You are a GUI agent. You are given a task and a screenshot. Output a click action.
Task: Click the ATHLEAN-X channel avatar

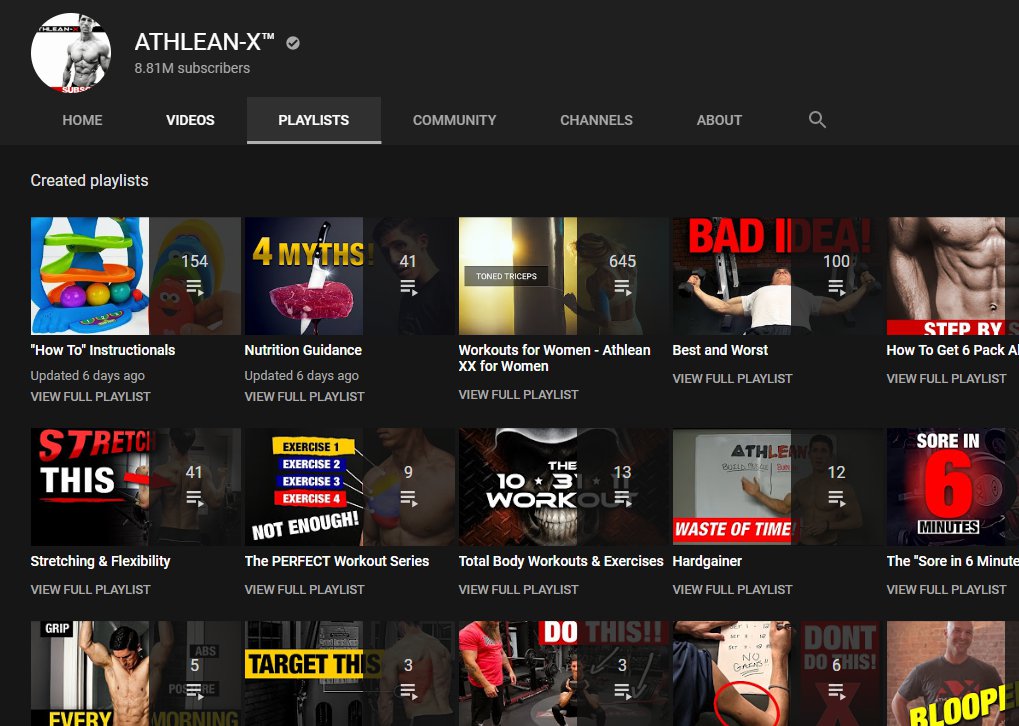[x=71, y=53]
